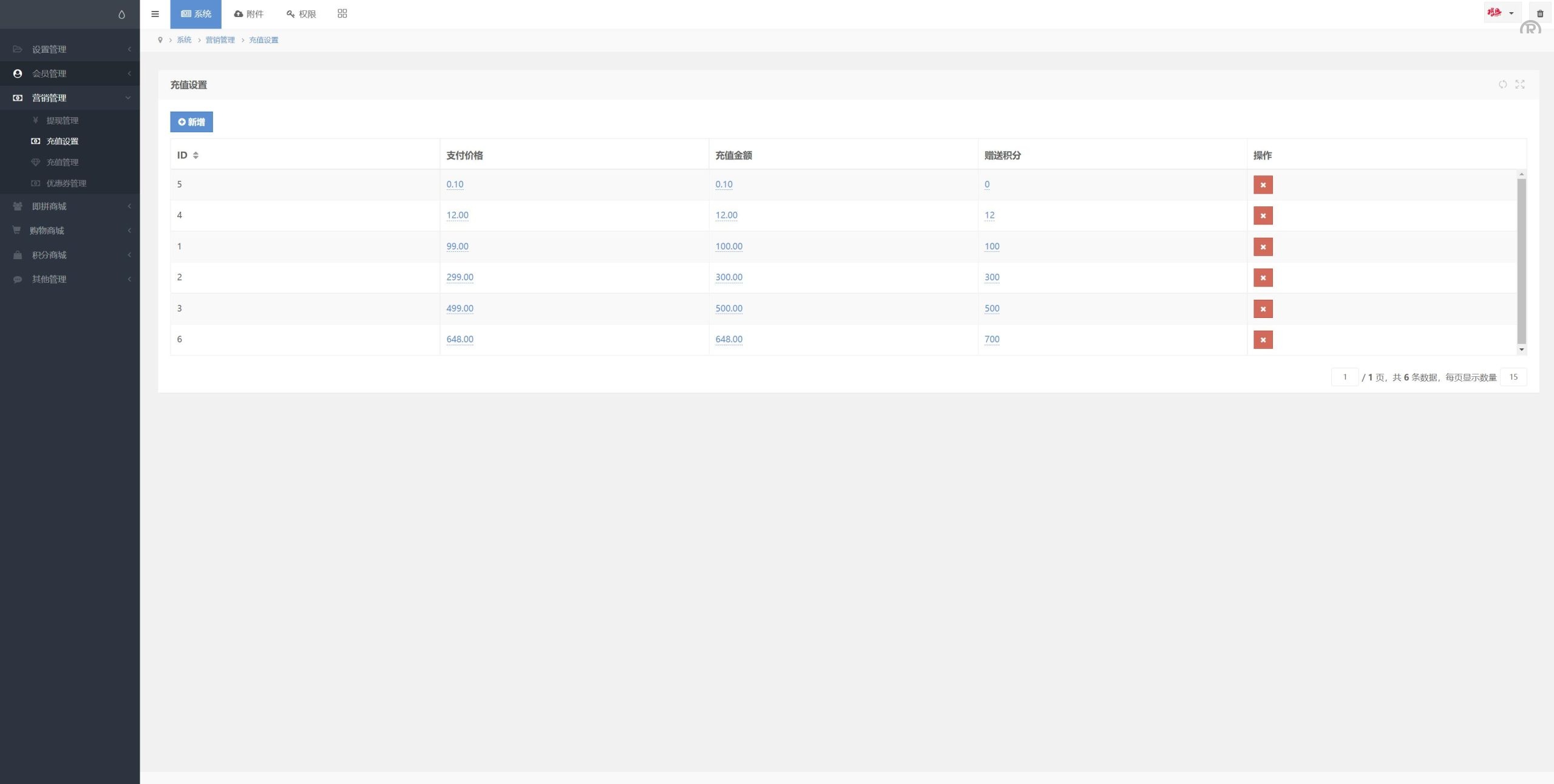Click the trash icon at top right

tap(1540, 14)
